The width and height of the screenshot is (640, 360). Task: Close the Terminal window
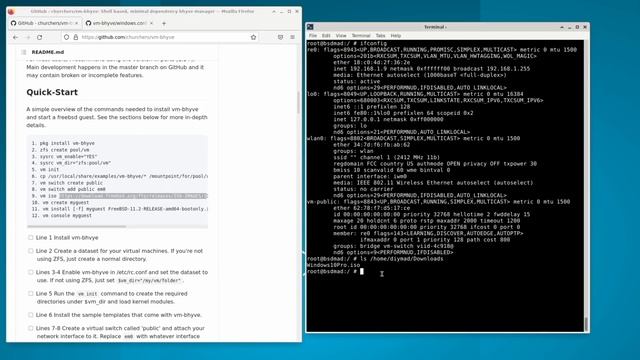click(x=585, y=27)
